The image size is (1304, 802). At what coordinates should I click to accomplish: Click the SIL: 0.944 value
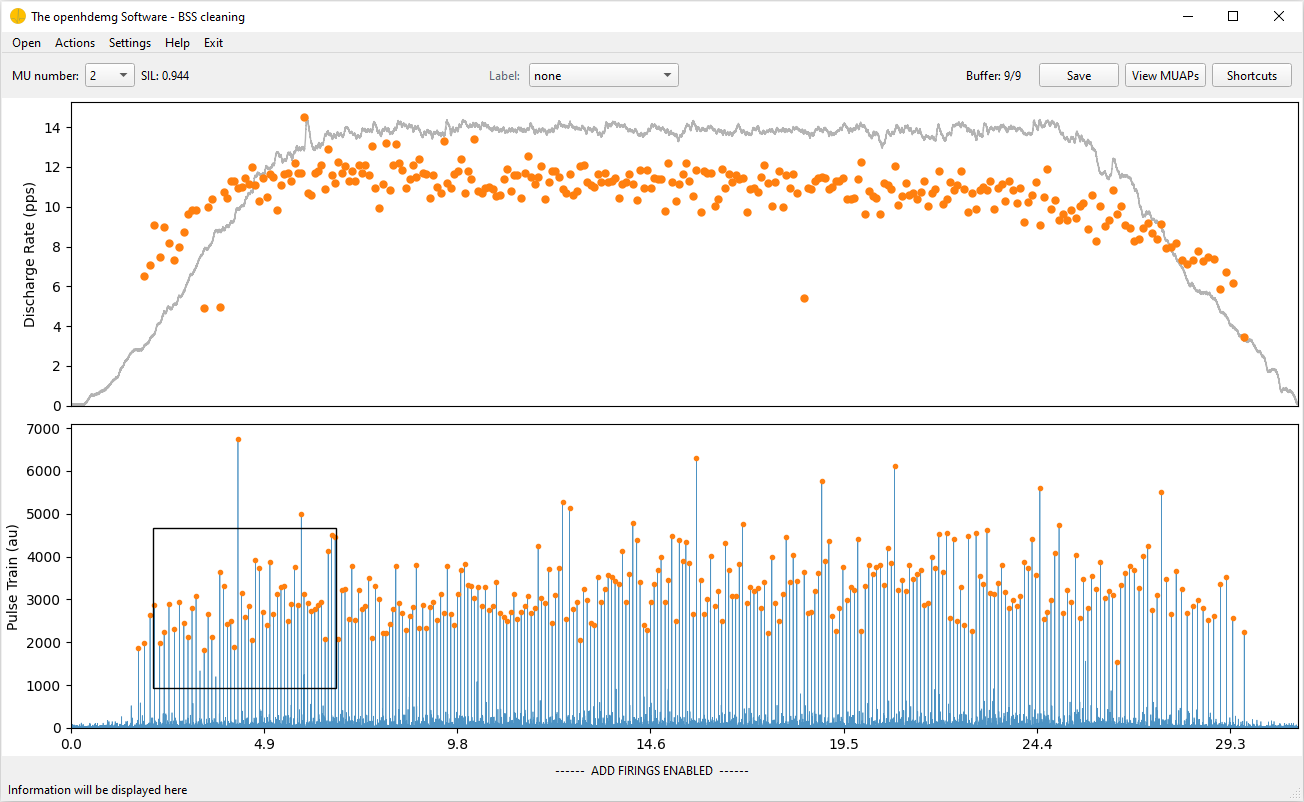pos(165,75)
